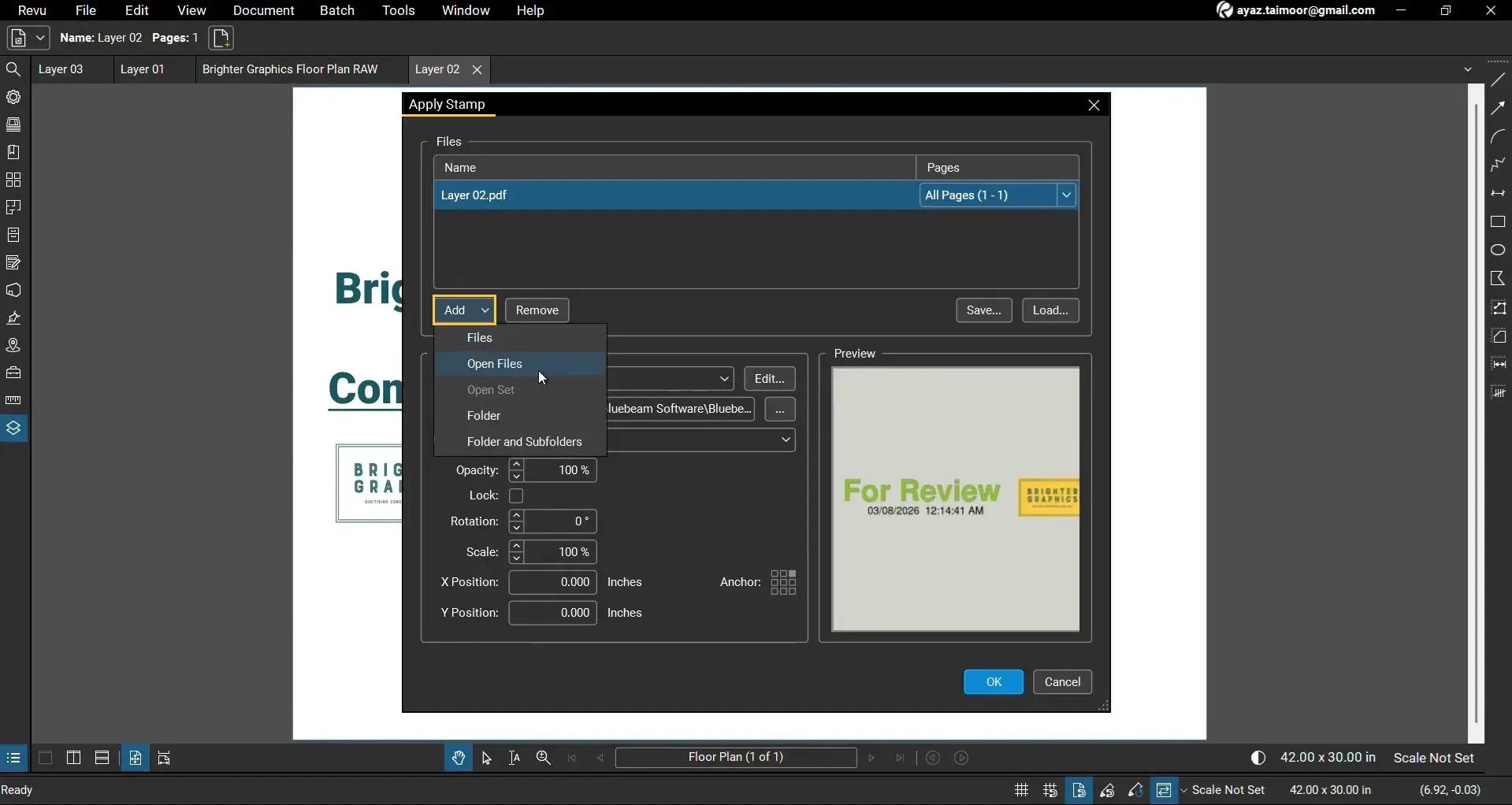Toggle Sync view in status bar
The image size is (1512, 805).
pyautogui.click(x=1165, y=791)
